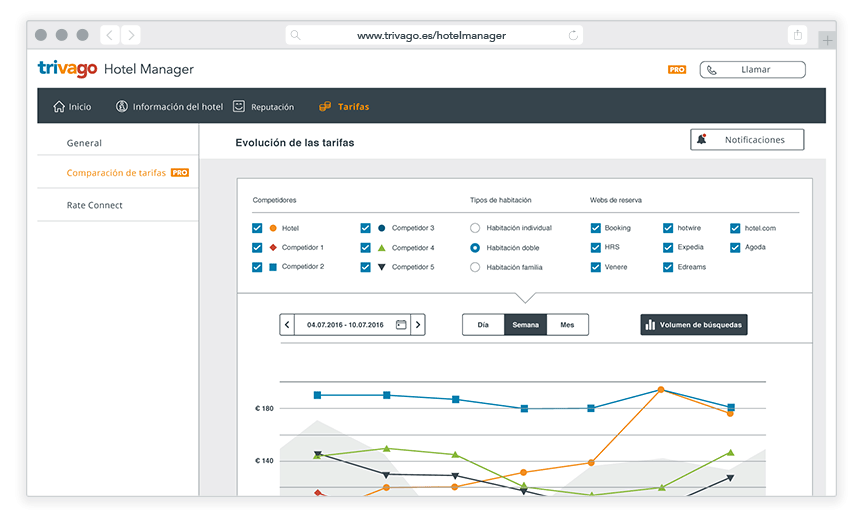This screenshot has width=864, height=518.
Task: Switch chart view to Día
Action: tap(483, 325)
